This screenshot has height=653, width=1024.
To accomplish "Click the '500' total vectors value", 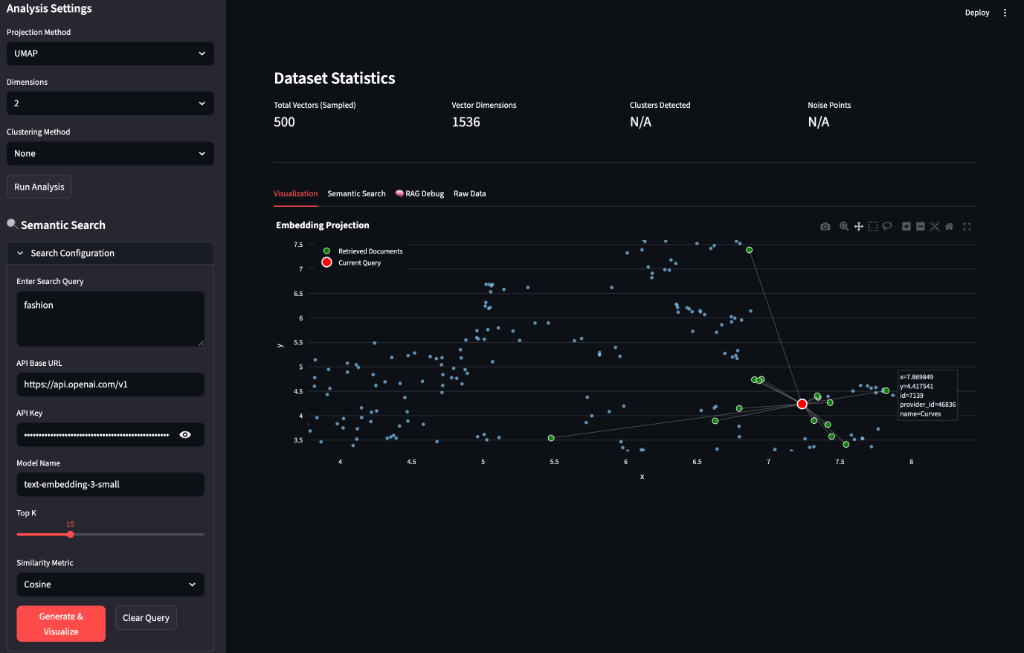I will pos(284,122).
